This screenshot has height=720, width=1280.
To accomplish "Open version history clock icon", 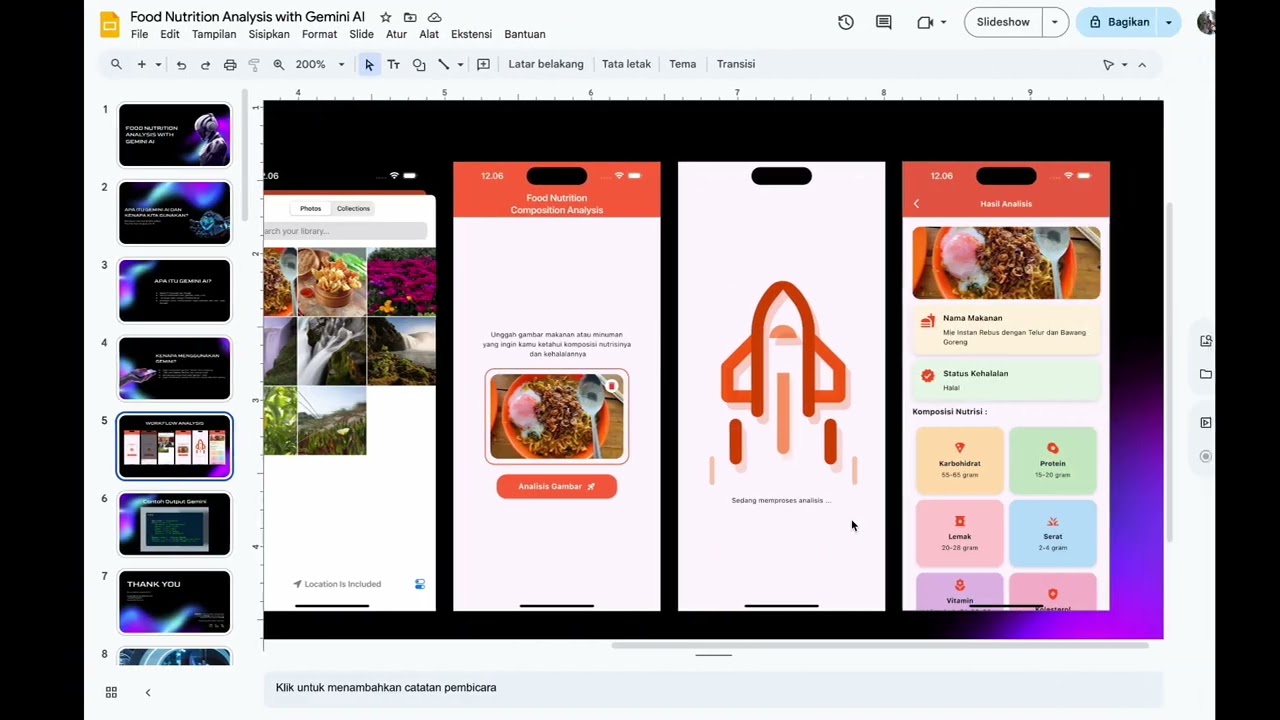I will pyautogui.click(x=846, y=22).
